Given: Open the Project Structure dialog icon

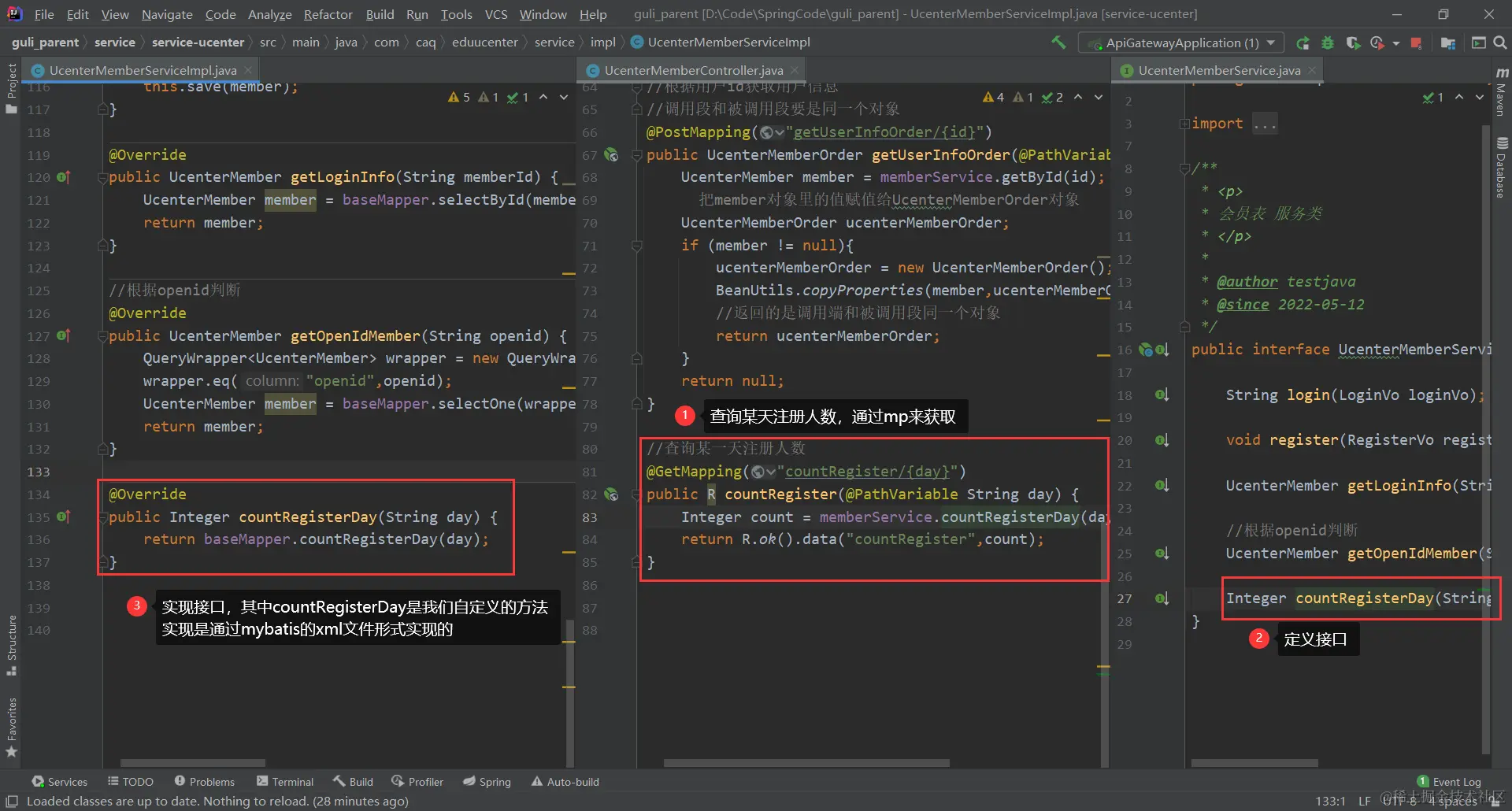Looking at the screenshot, I should (1447, 43).
